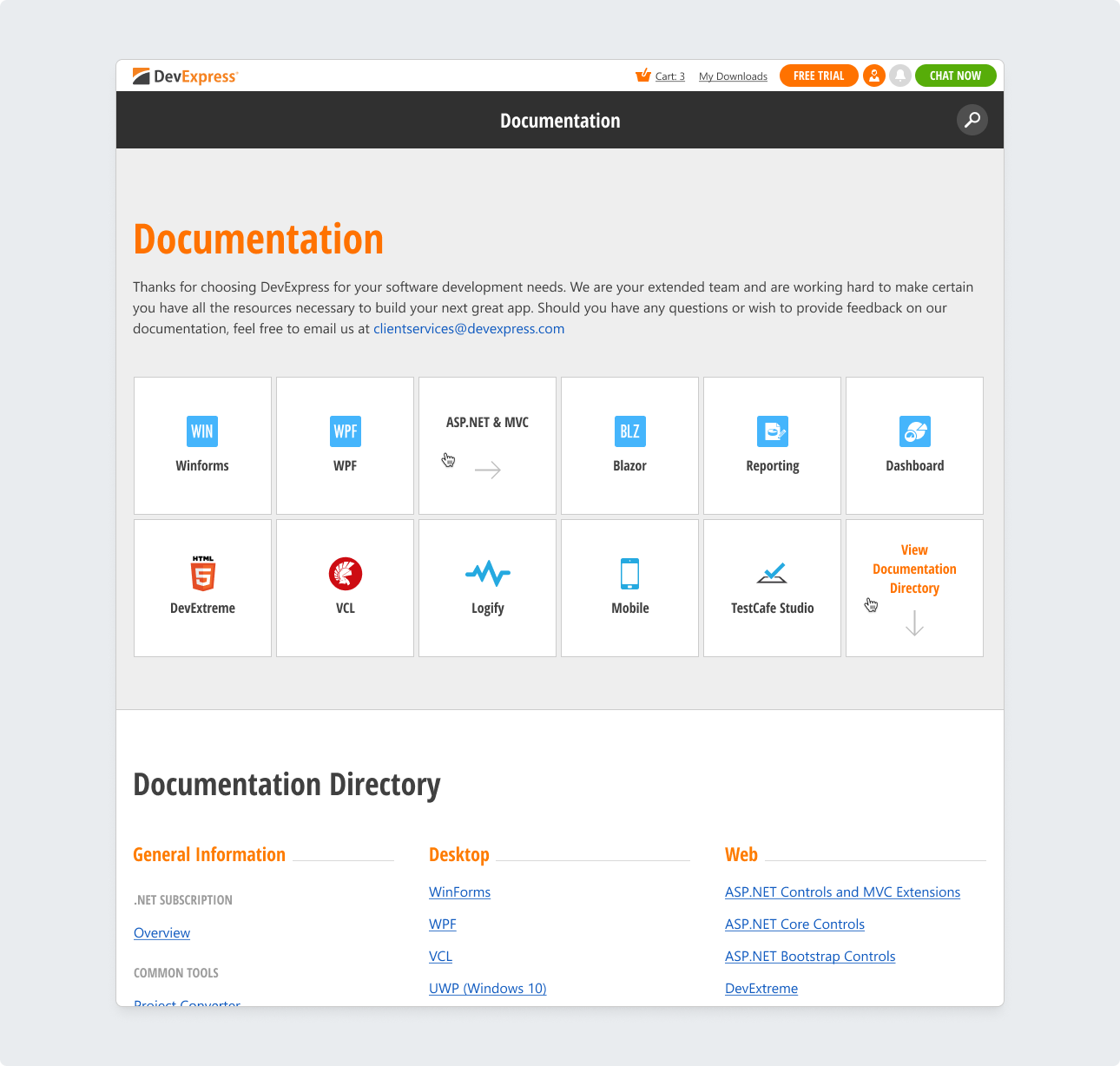Screen dimensions: 1120x1066
Task: Click the TestCafe Studio checkmark icon
Action: point(773,573)
